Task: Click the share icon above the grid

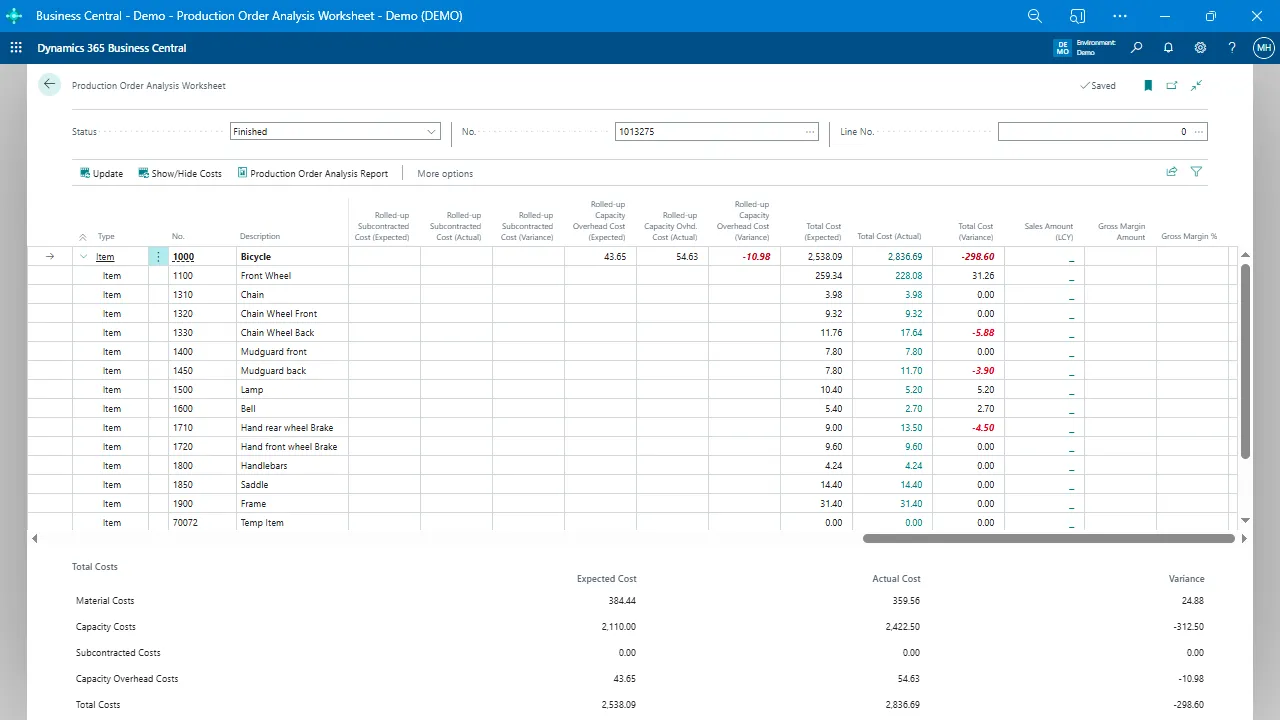Action: coord(1171,172)
